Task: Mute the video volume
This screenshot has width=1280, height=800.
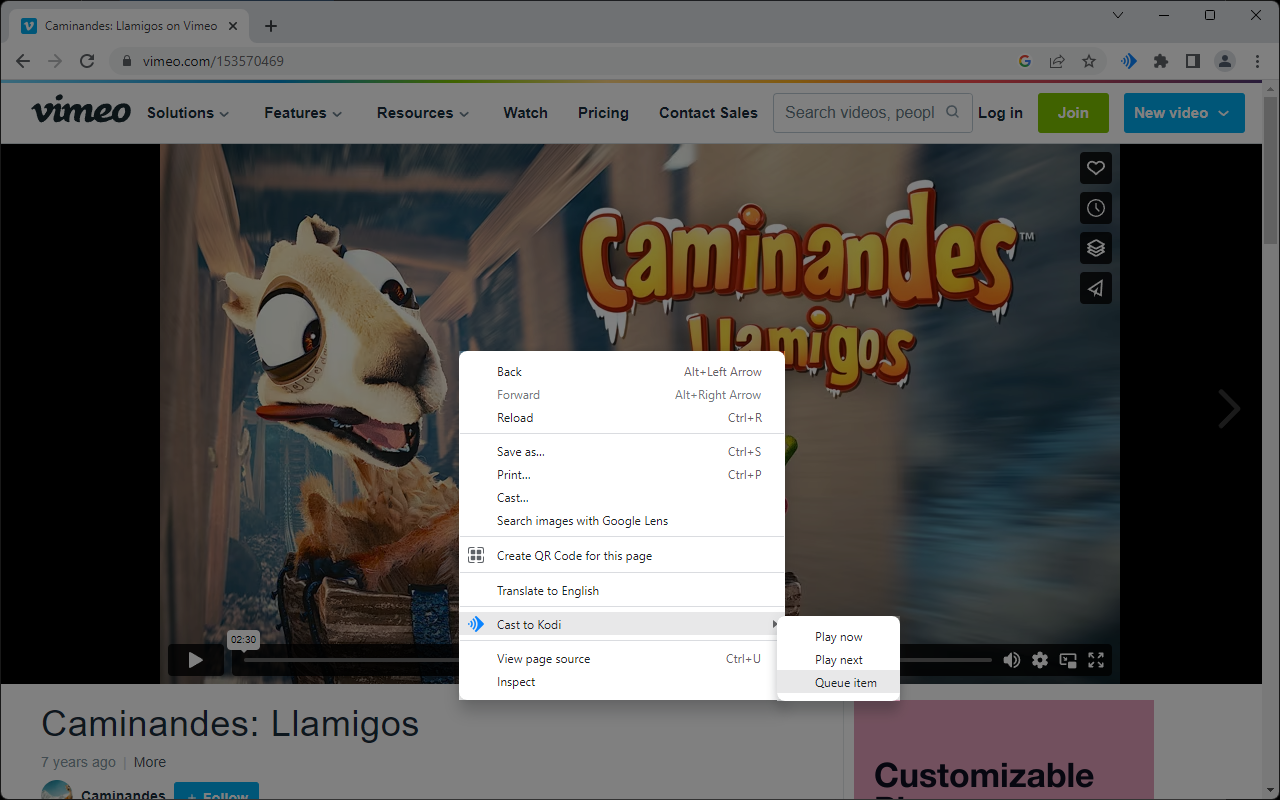Action: (1012, 660)
